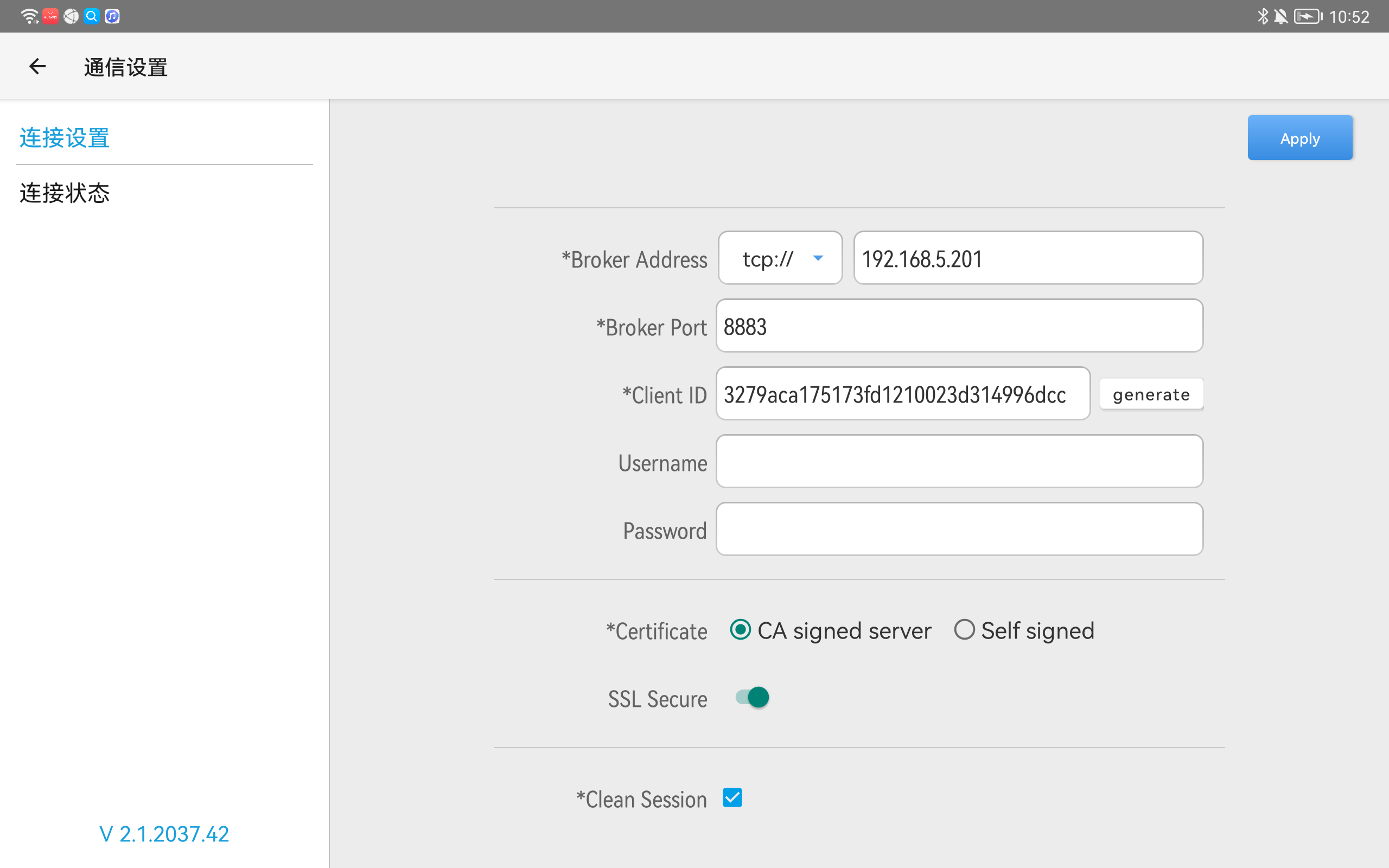The height and width of the screenshot is (868, 1389).
Task: Tap the WiFi status bar icon
Action: [29, 16]
